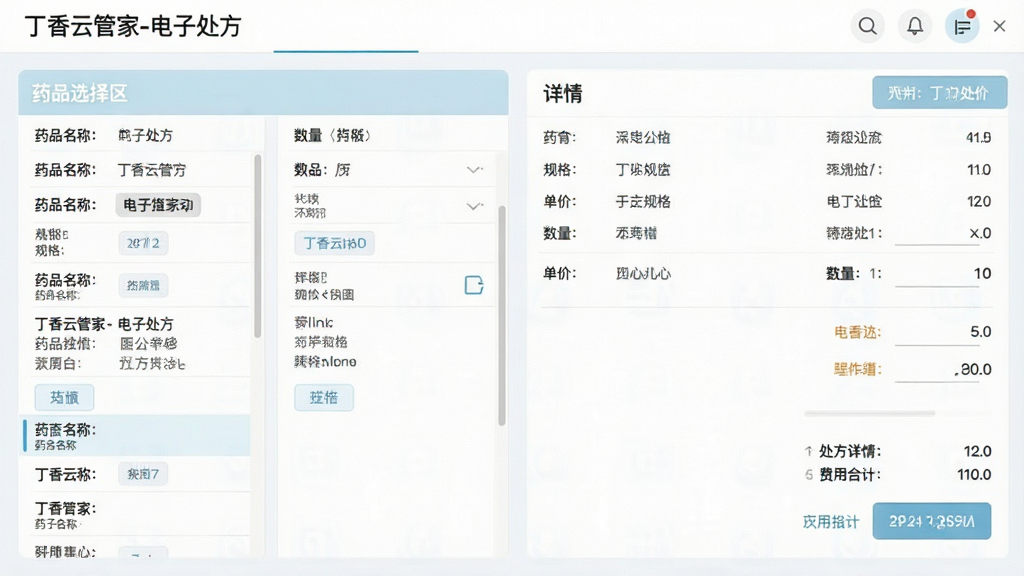Screen dimensions: 1024x576
Task: Close the 丁香云管家-电子处方 window
Action: click(999, 26)
